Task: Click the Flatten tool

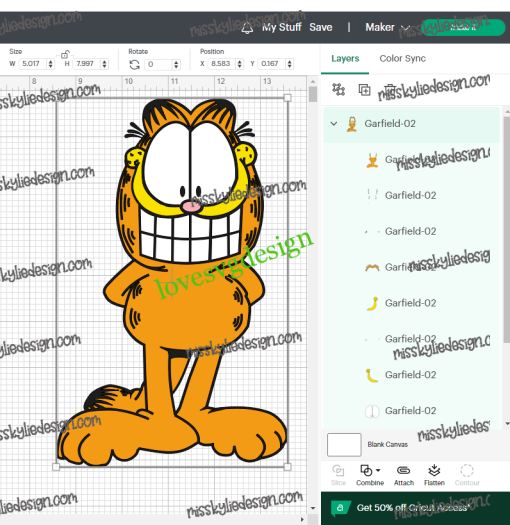Action: (x=434, y=475)
